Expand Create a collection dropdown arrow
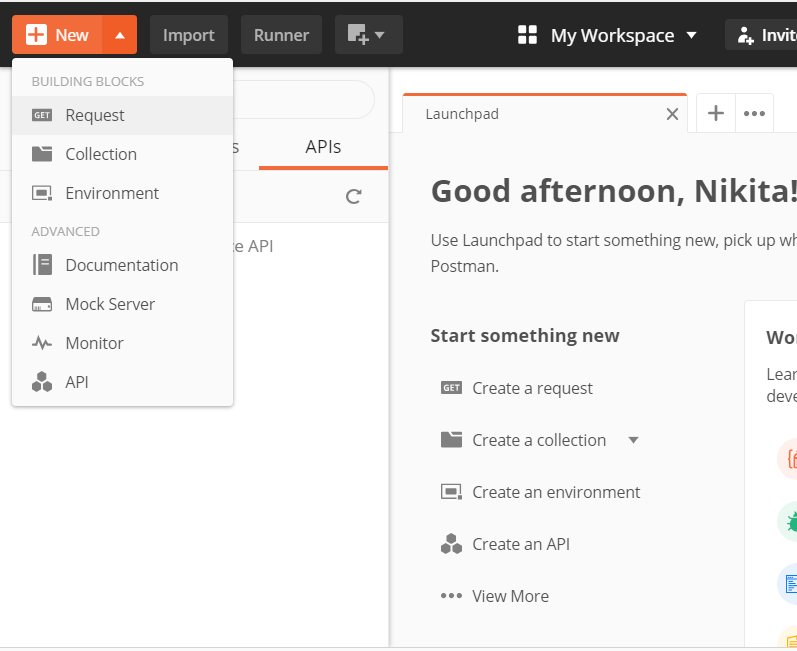The image size is (797, 651). (633, 440)
